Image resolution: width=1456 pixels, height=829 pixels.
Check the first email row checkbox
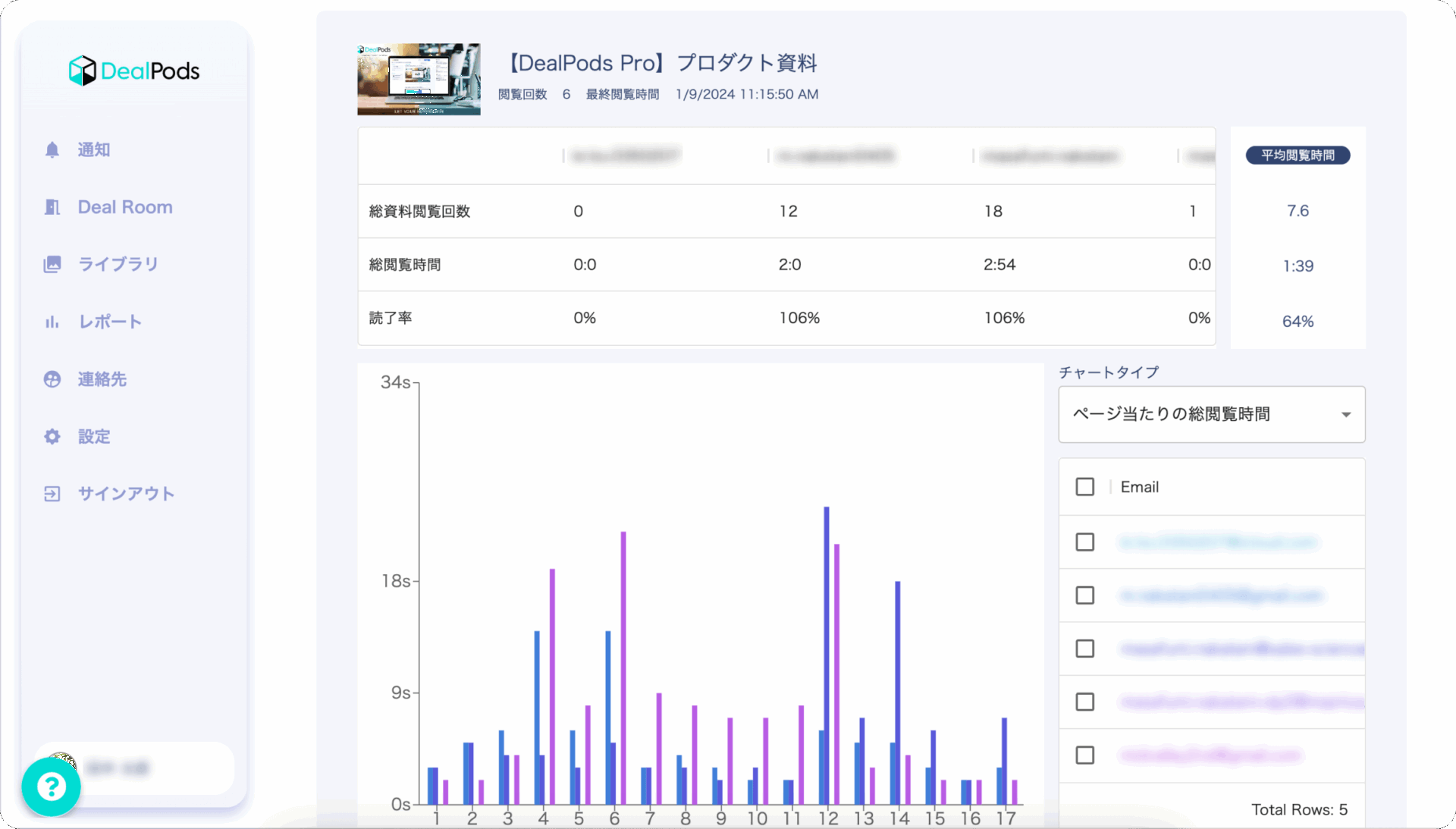1085,542
